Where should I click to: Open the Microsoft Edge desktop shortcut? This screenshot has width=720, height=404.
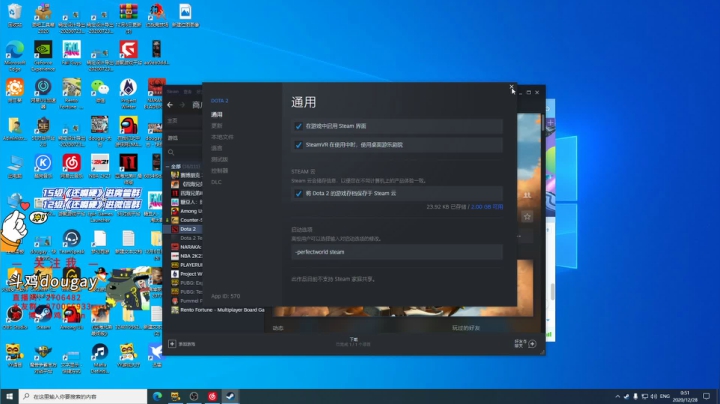click(15, 56)
